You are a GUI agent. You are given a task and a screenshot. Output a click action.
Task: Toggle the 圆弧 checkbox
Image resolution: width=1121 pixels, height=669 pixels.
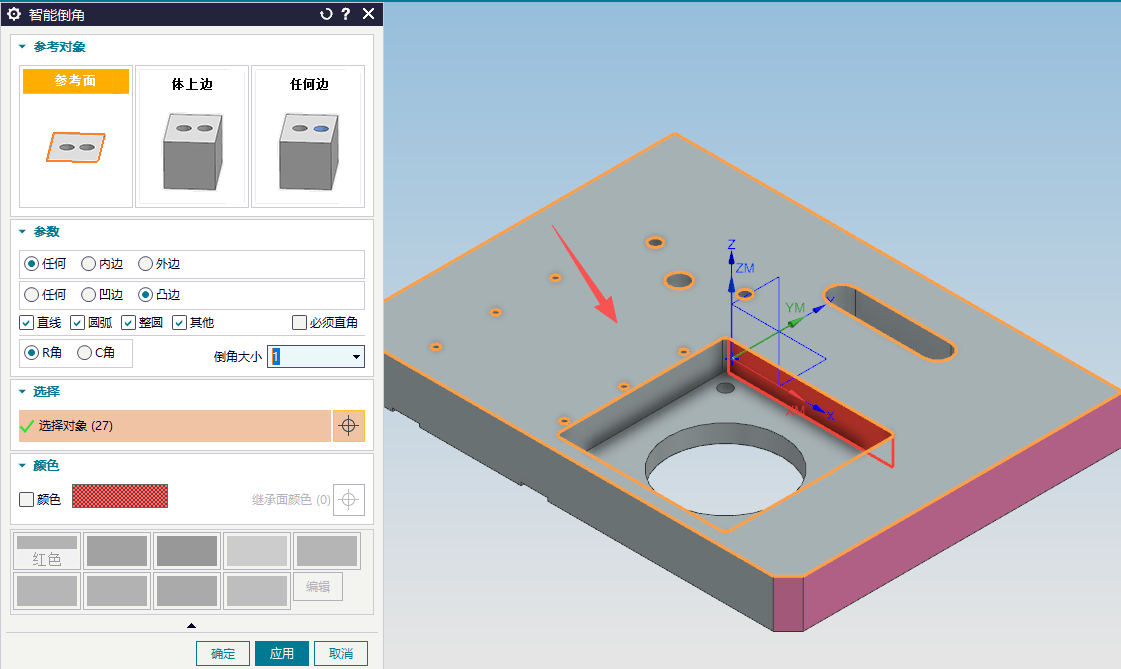tap(77, 323)
